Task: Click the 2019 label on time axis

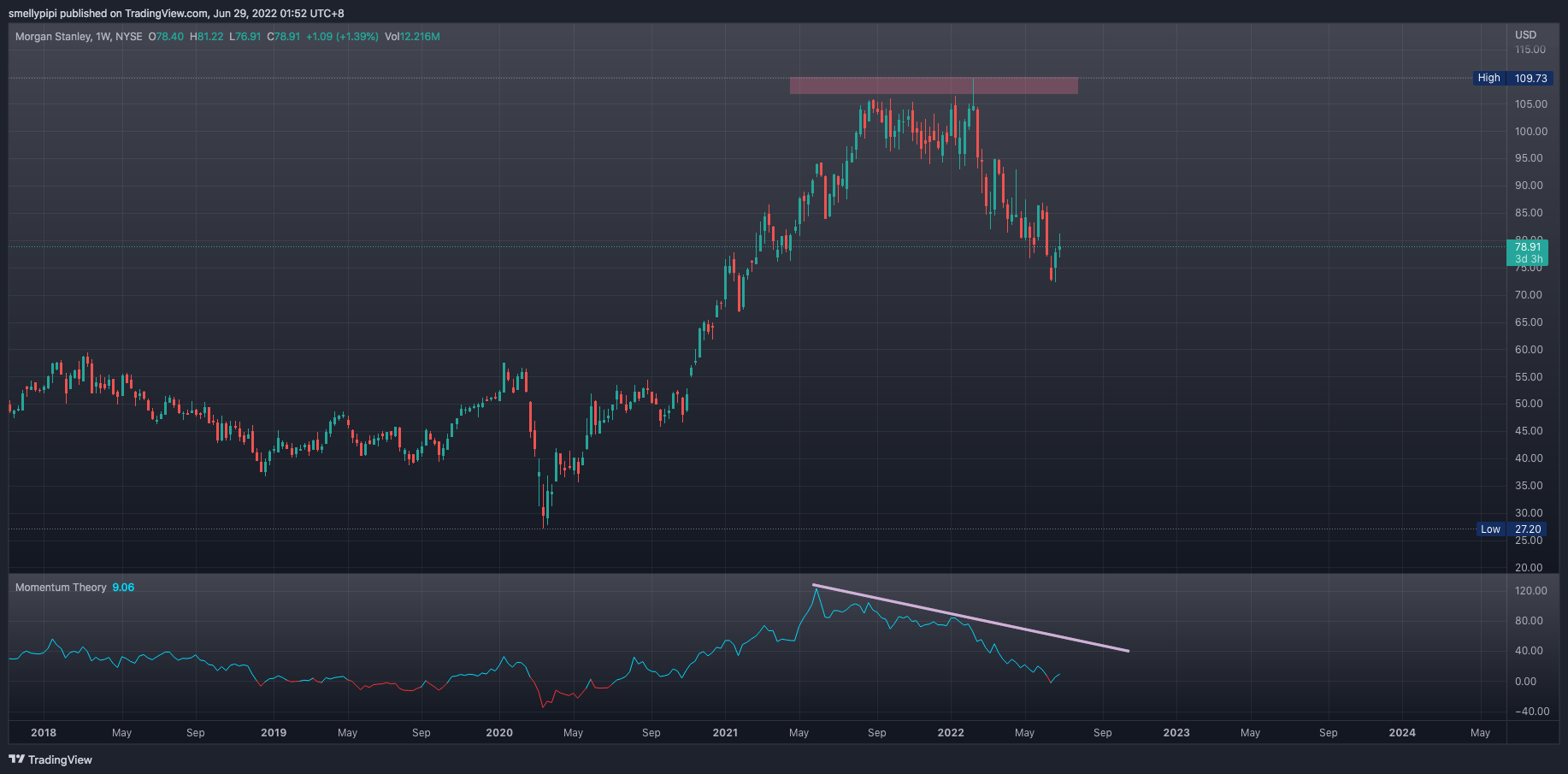Action: [x=274, y=733]
